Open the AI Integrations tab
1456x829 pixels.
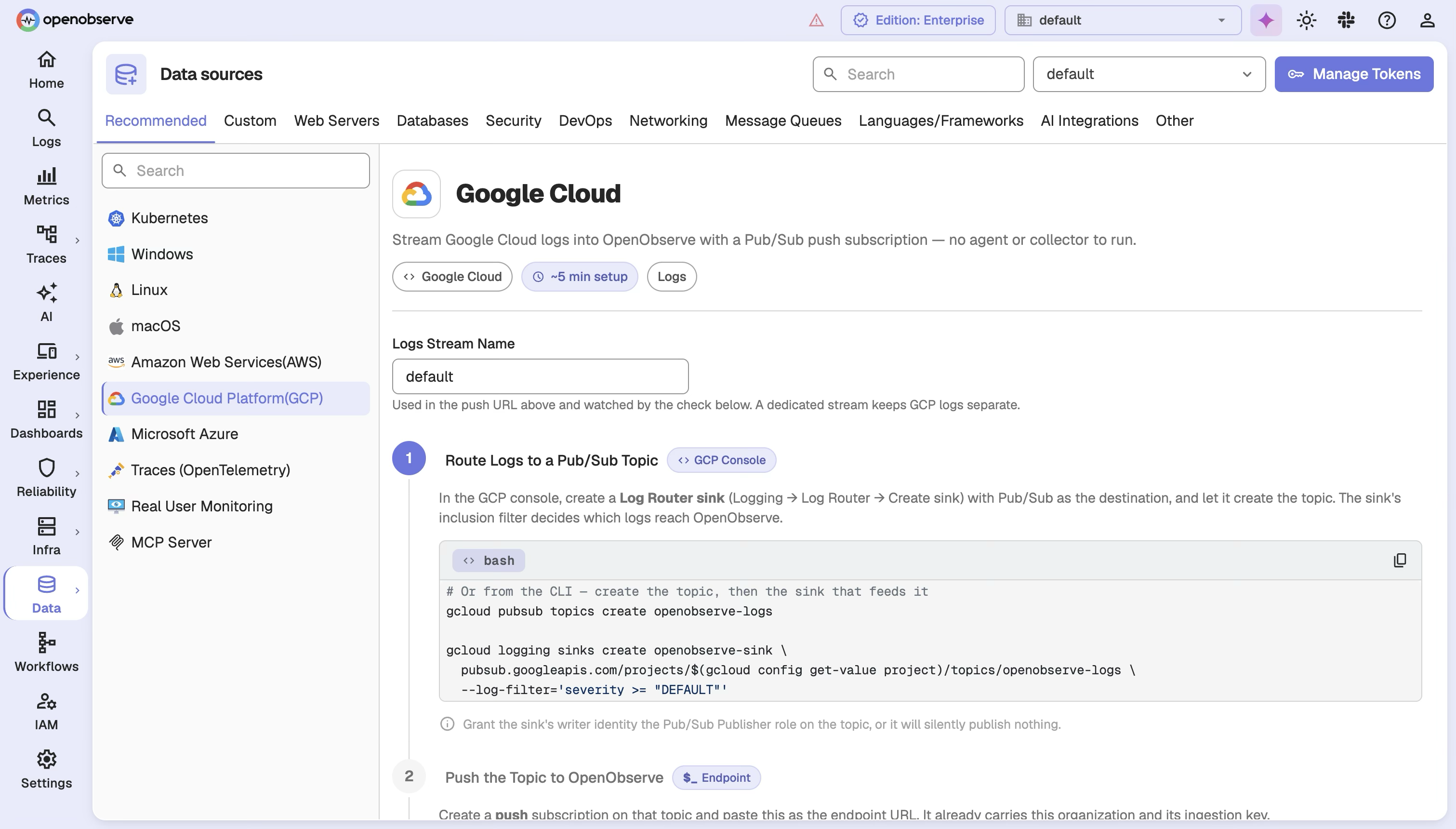tap(1089, 120)
